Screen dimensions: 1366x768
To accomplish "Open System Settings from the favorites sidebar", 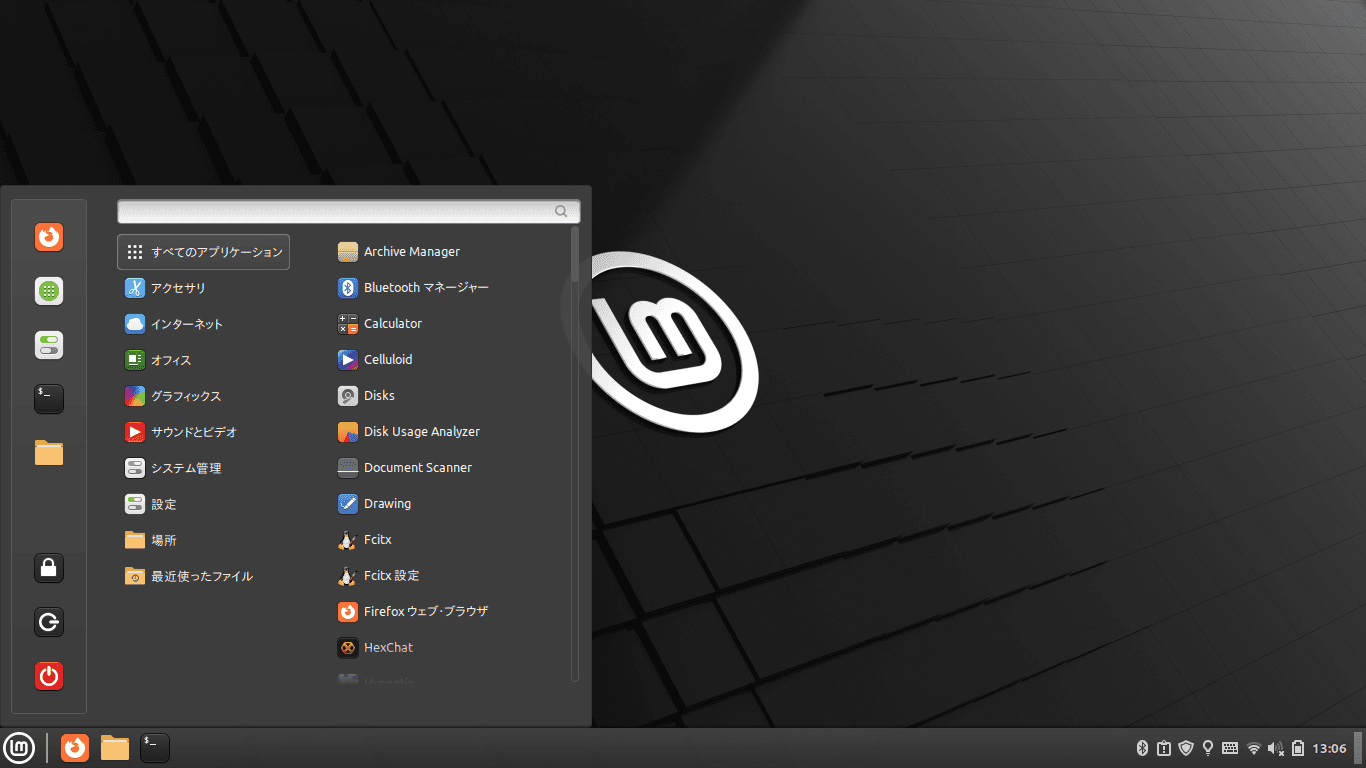I will coord(49,345).
